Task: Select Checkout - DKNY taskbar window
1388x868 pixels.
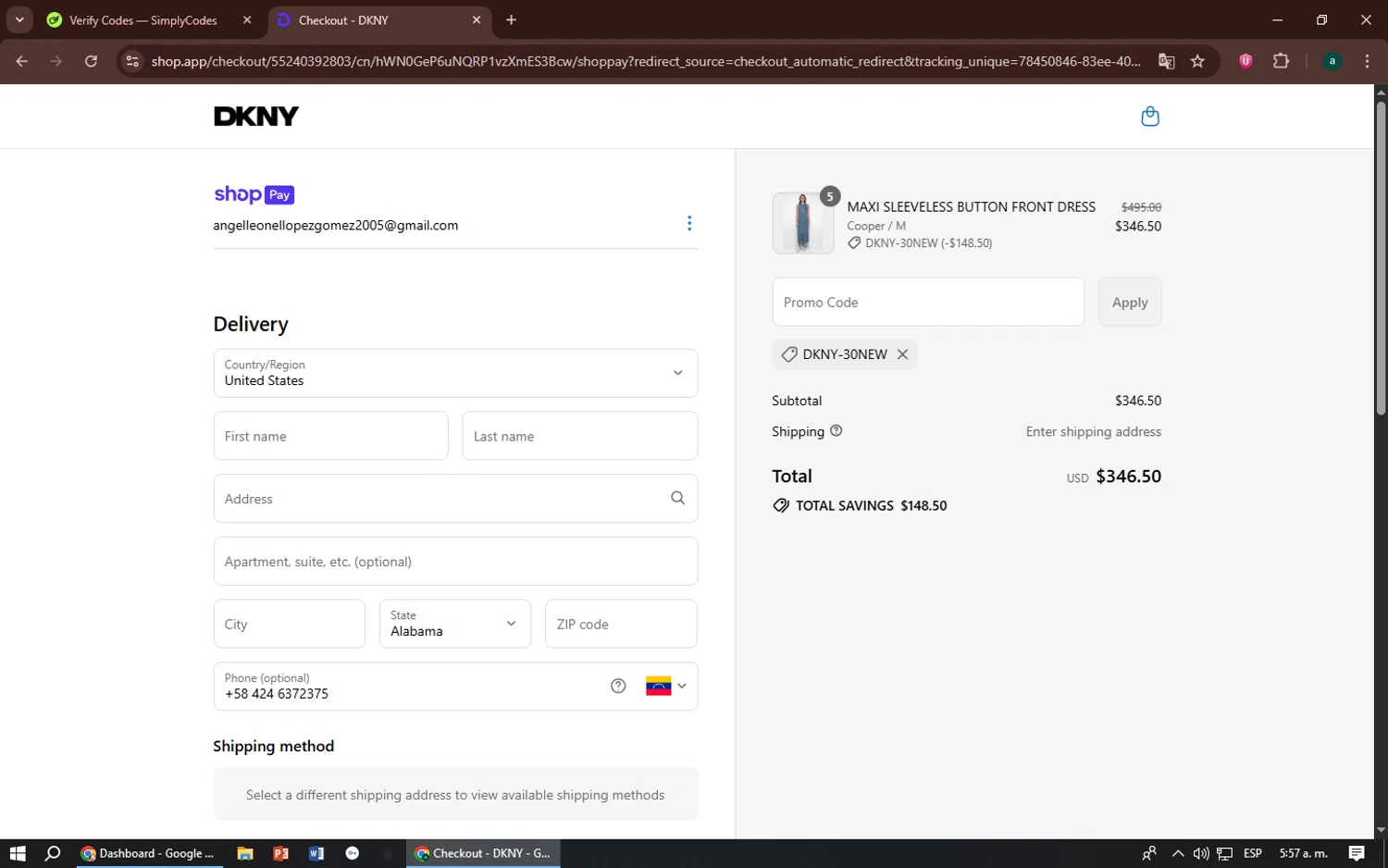Action: [x=483, y=853]
